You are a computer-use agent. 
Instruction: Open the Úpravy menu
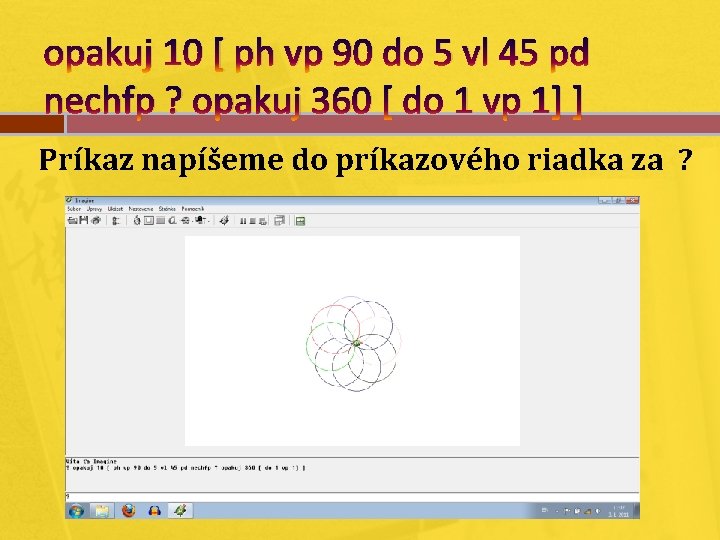pyautogui.click(x=95, y=209)
